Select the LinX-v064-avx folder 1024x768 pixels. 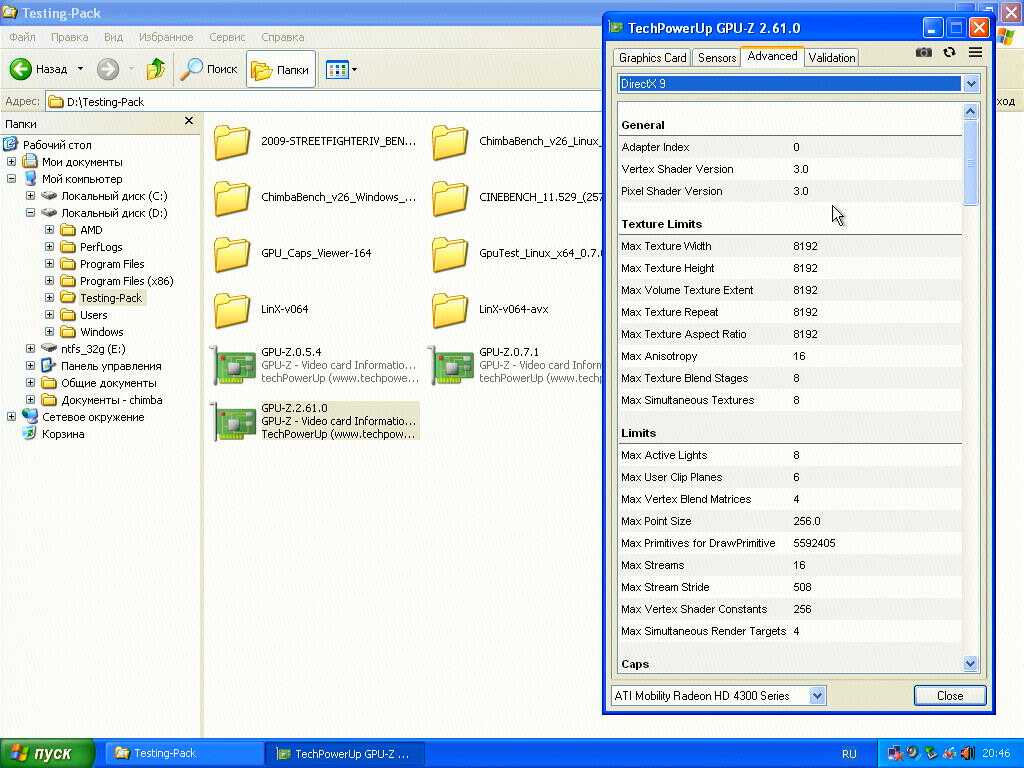point(490,310)
